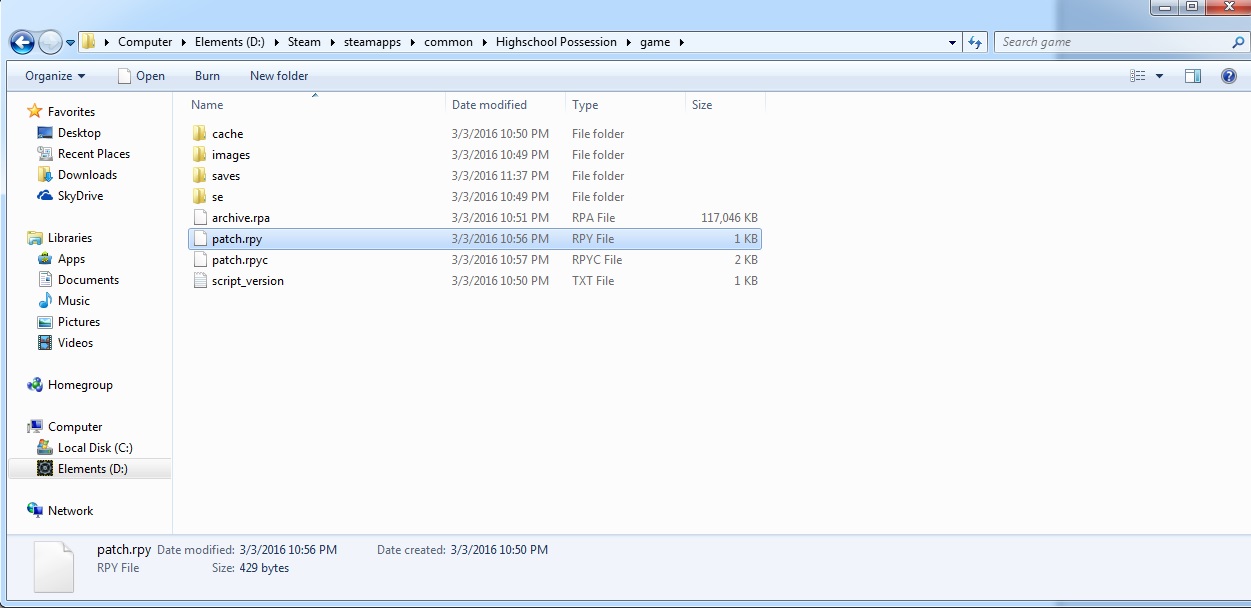Screen dimensions: 1251x608
Task: Open Local Disk (C:) drive
Action: [95, 447]
